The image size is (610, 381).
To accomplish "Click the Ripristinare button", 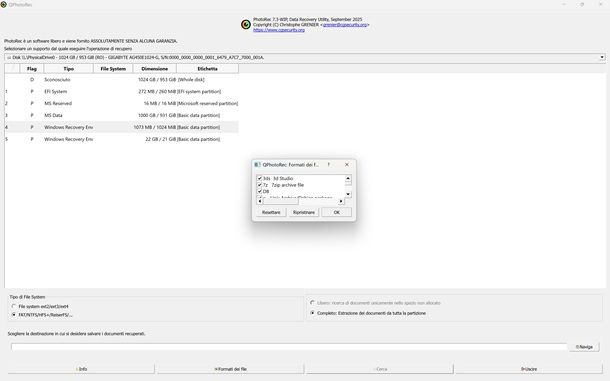I will (x=304, y=212).
